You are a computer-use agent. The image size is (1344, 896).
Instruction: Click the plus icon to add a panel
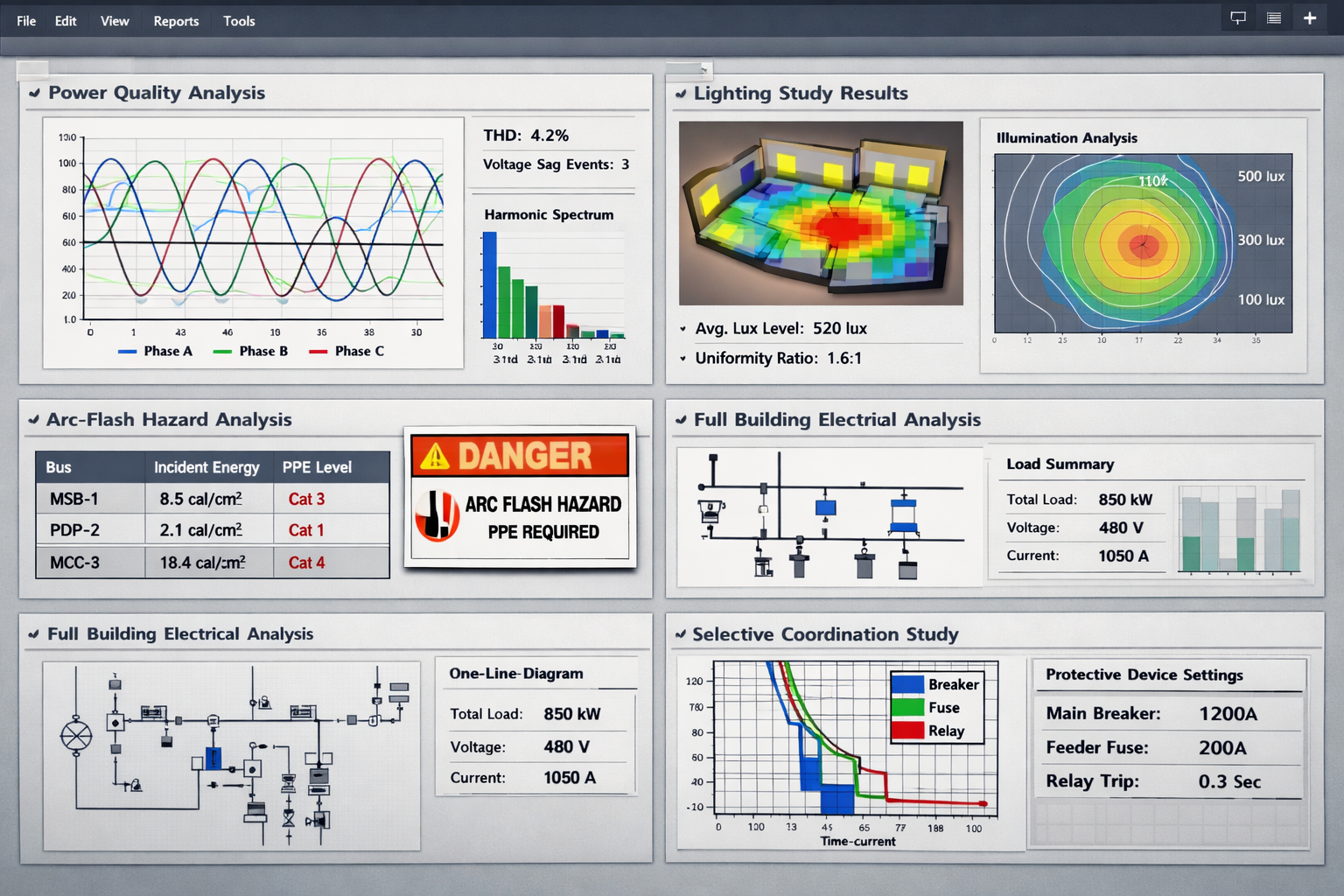pyautogui.click(x=1310, y=17)
